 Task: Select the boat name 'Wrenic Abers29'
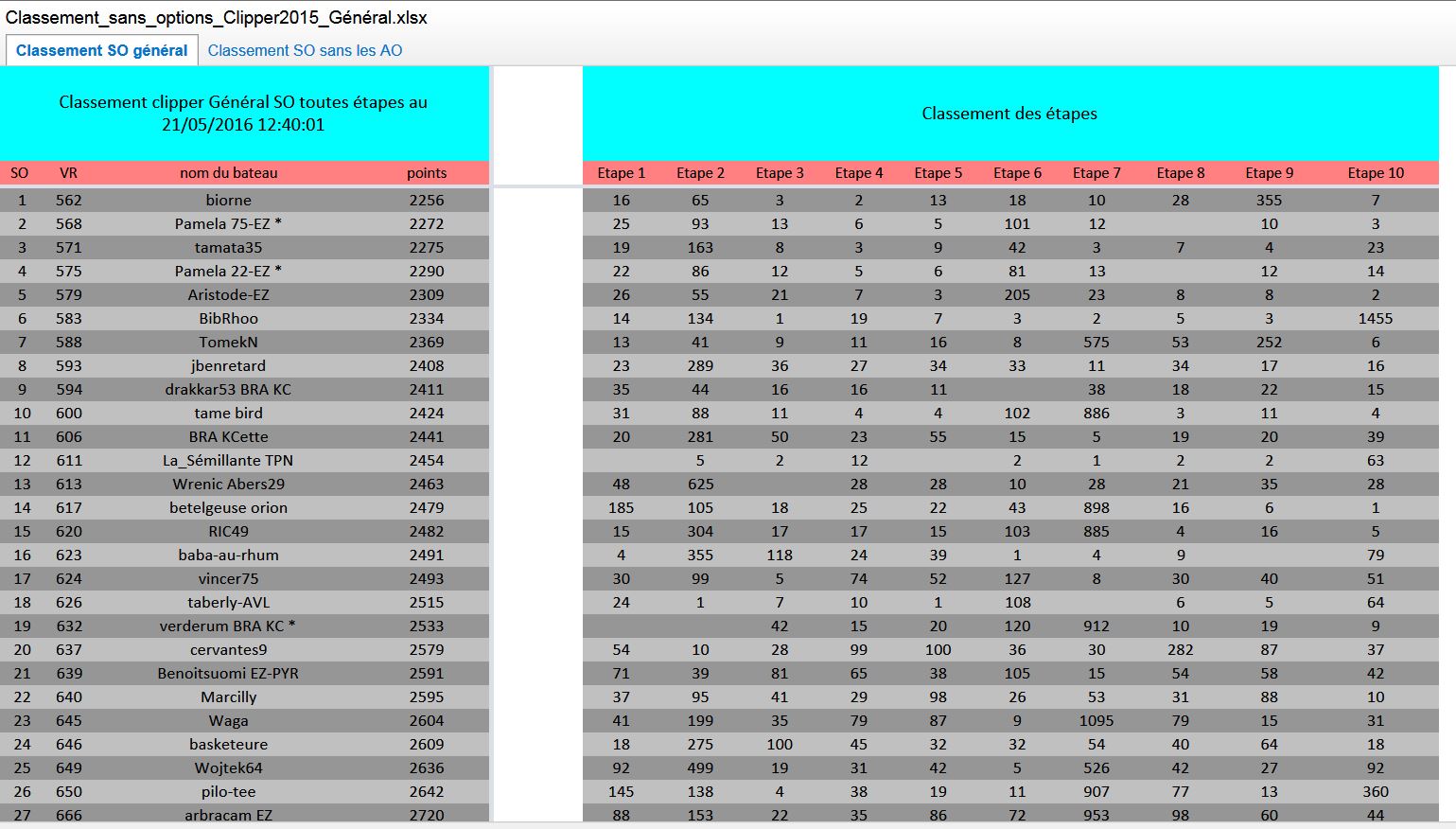[x=229, y=485]
